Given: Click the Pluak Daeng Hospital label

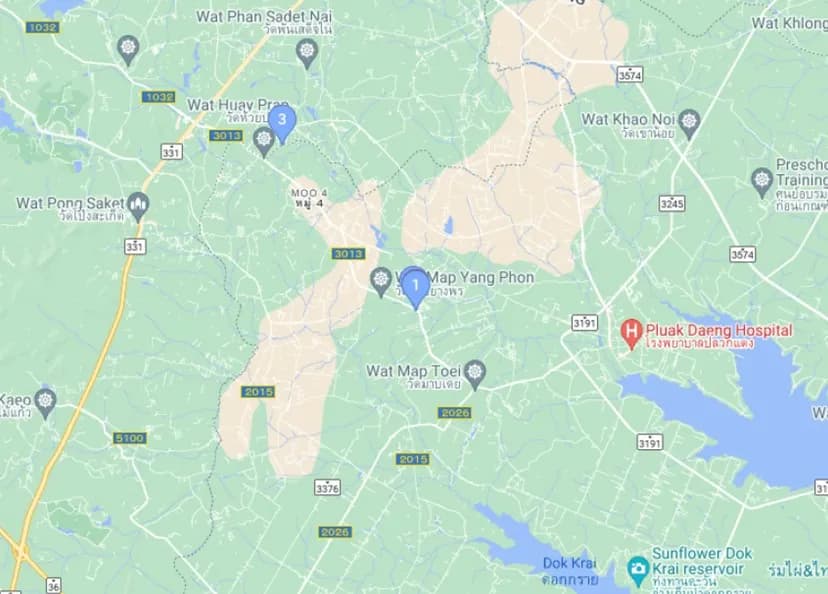Looking at the screenshot, I should point(719,331).
